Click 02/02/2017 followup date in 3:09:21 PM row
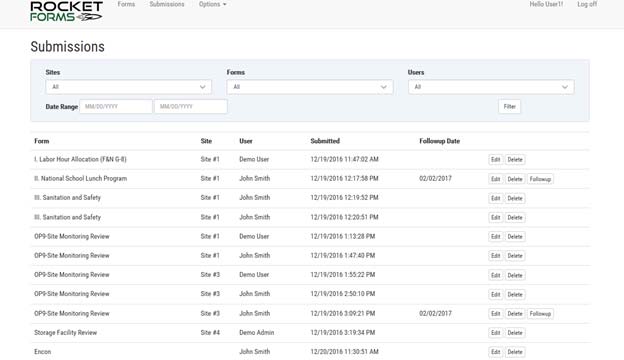624x360 pixels. click(x=435, y=313)
